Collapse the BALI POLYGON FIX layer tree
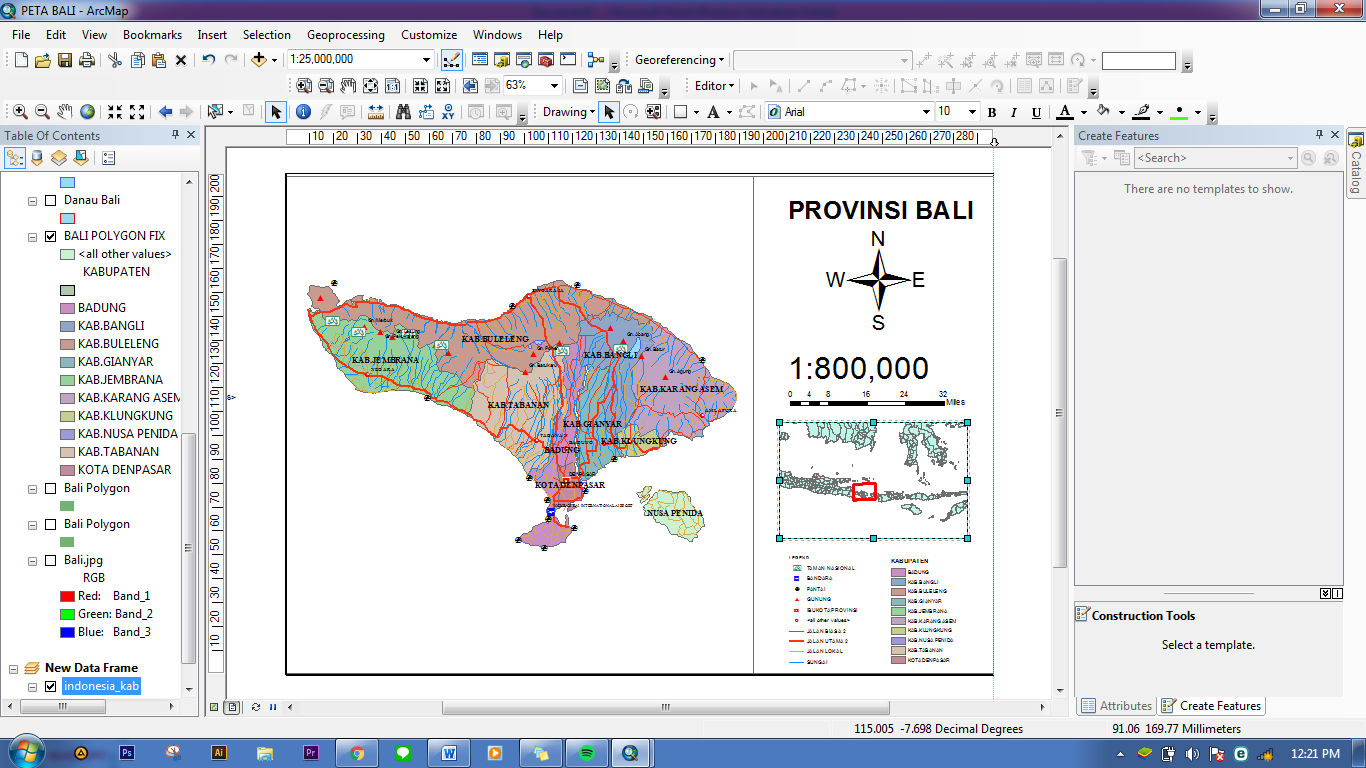Screen dimensions: 1366x768 32,237
